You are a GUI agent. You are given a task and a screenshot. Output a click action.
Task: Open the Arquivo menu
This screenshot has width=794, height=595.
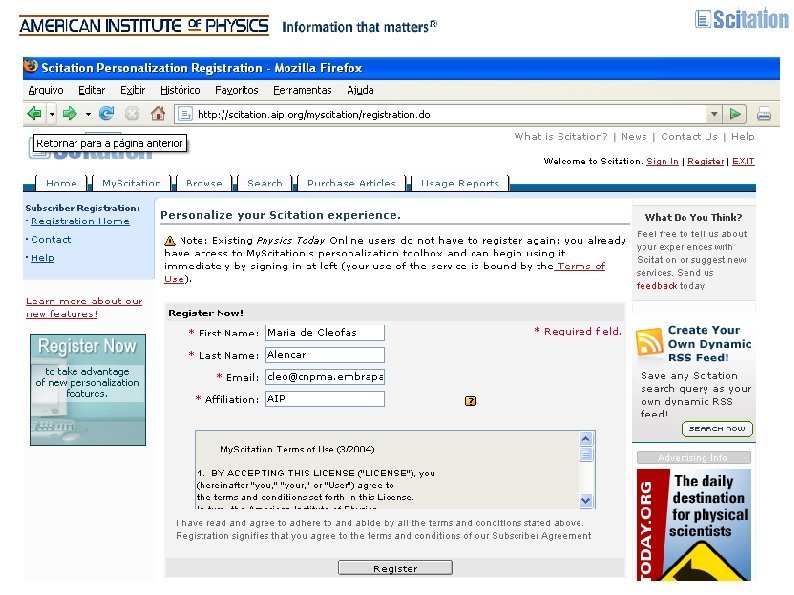(x=46, y=90)
